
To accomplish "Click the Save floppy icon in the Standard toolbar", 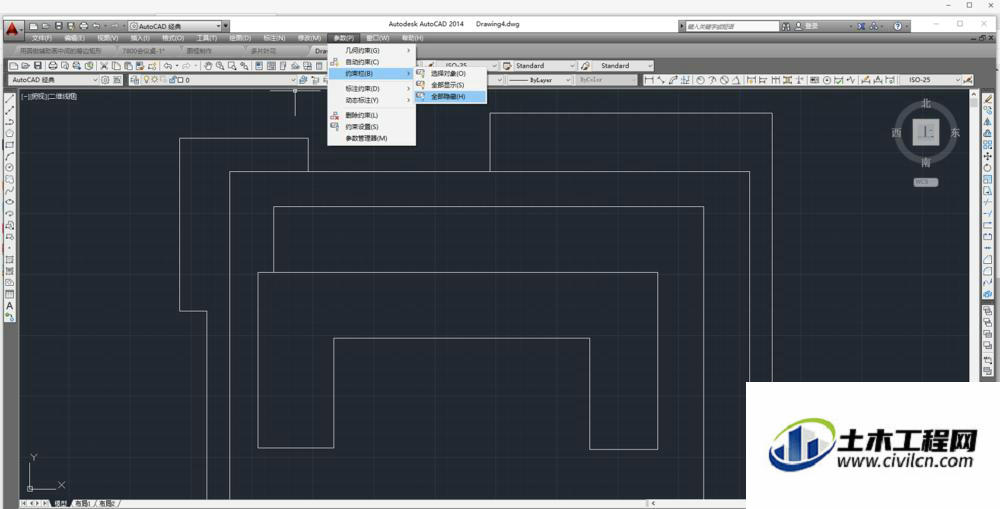I will [x=38, y=66].
